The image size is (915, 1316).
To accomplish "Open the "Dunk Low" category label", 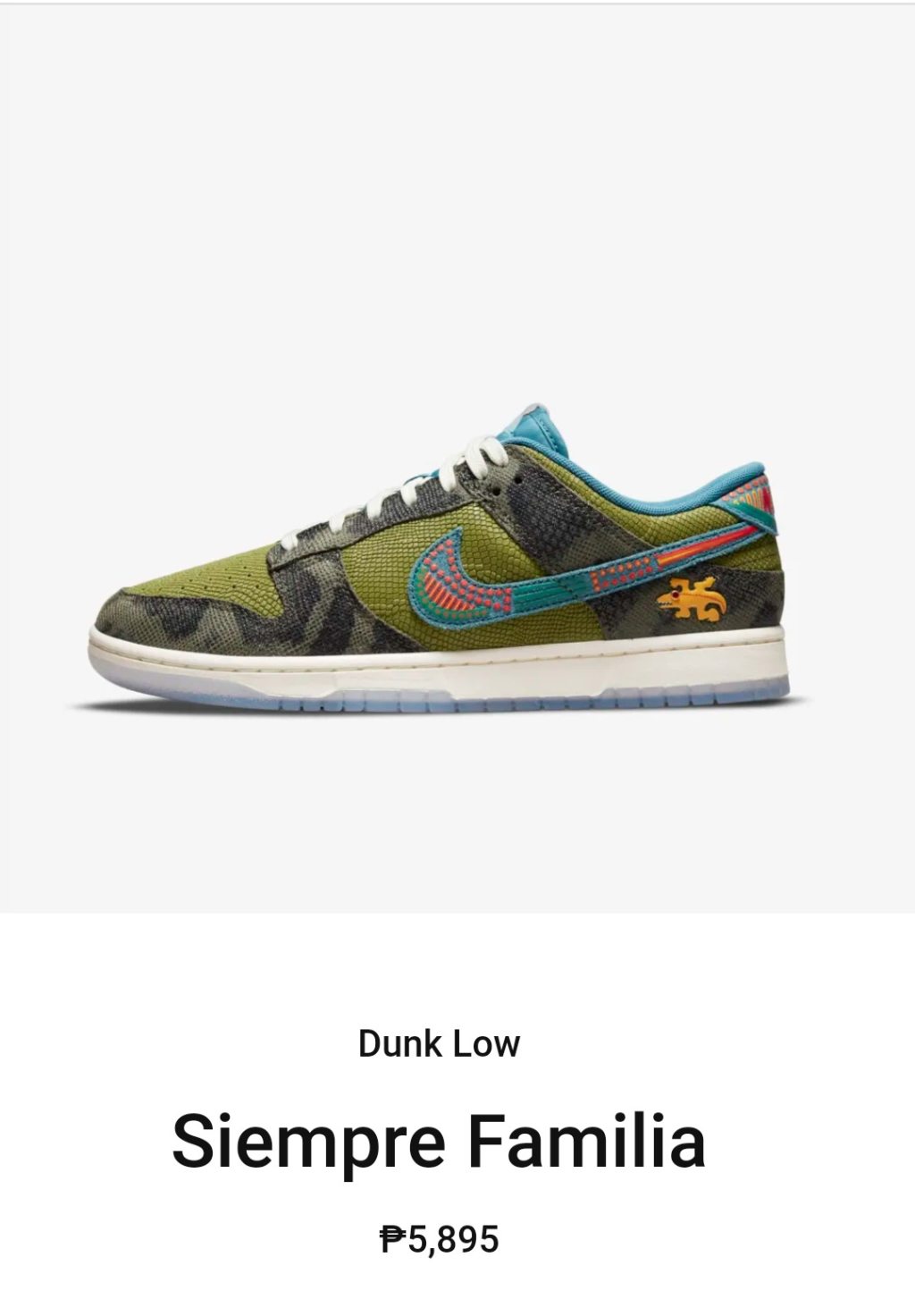I will 439,1043.
